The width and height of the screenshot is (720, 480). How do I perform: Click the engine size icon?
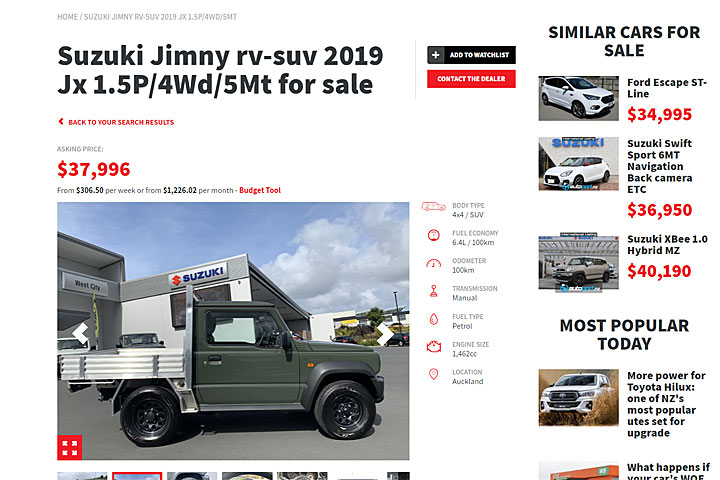(433, 346)
